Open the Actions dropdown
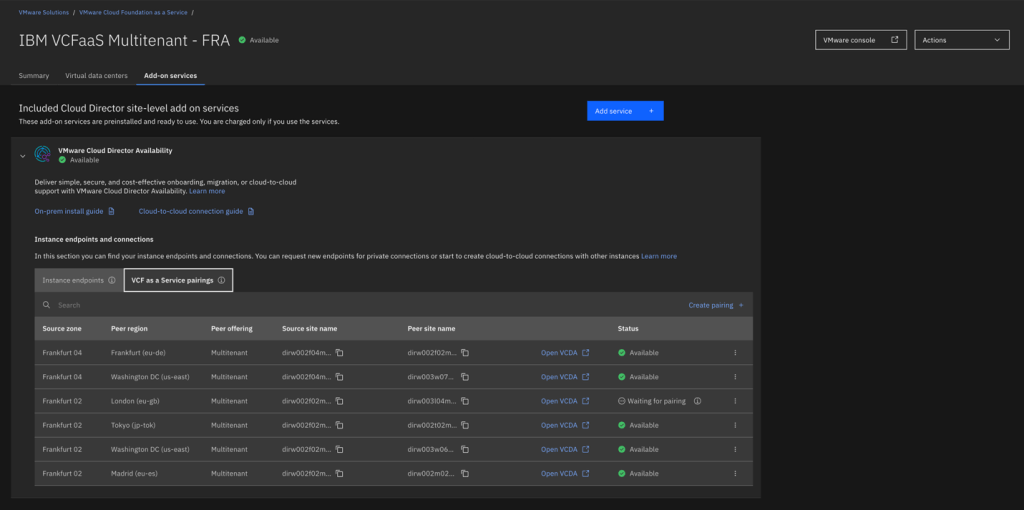The height and width of the screenshot is (510, 1024). click(x=961, y=40)
